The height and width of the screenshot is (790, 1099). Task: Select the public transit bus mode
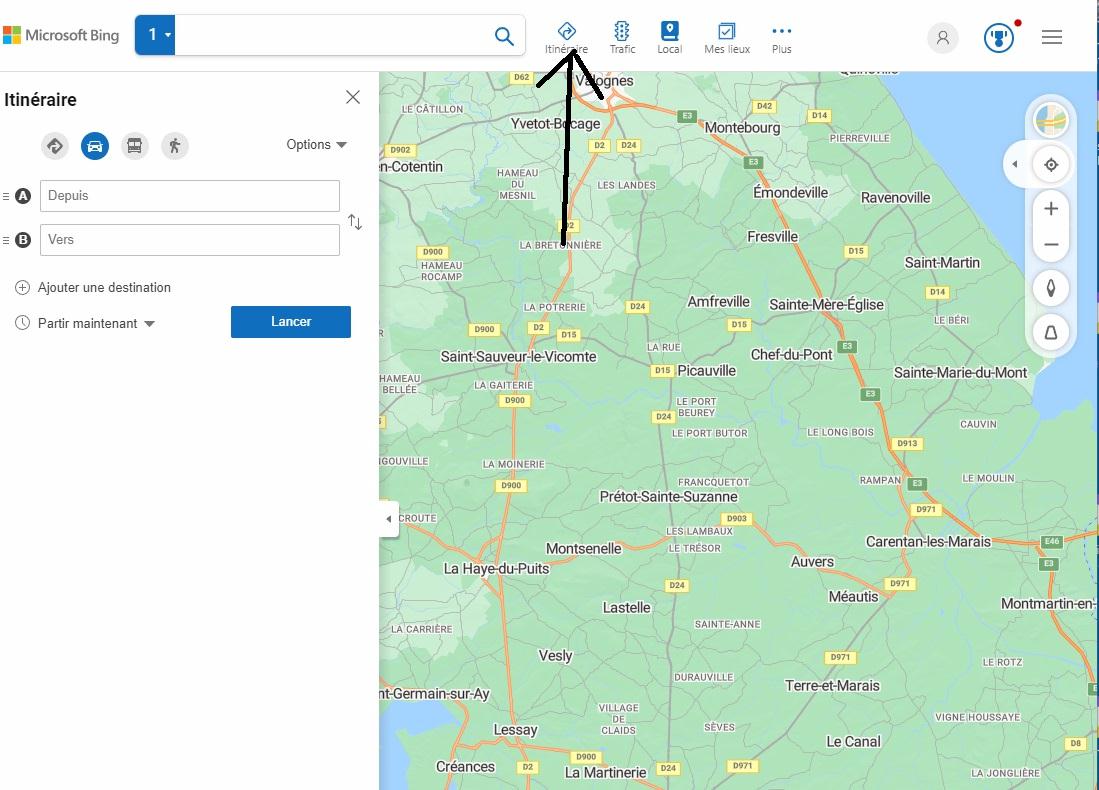pos(134,146)
